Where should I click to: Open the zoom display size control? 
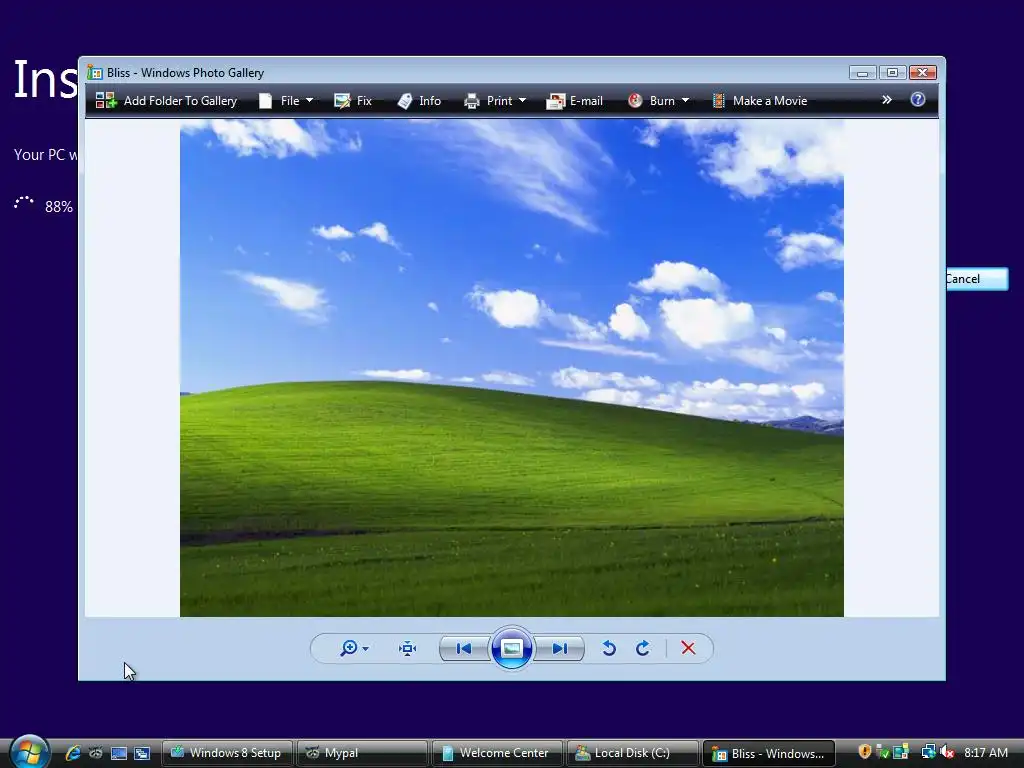[354, 648]
